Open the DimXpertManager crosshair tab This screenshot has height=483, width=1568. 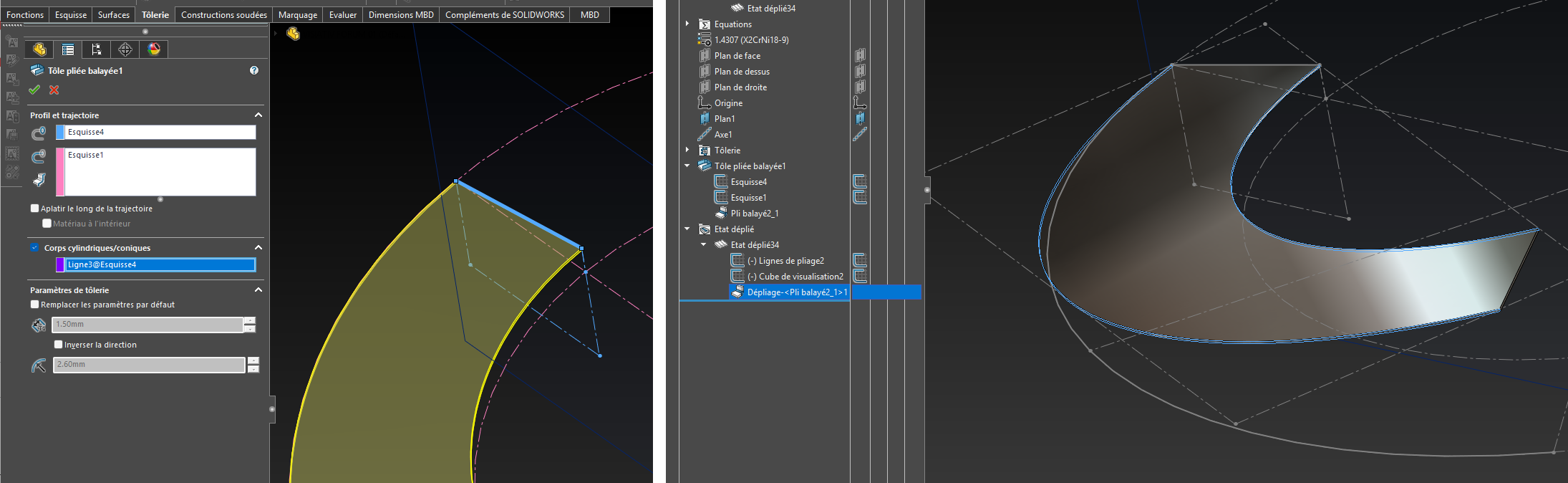(125, 49)
